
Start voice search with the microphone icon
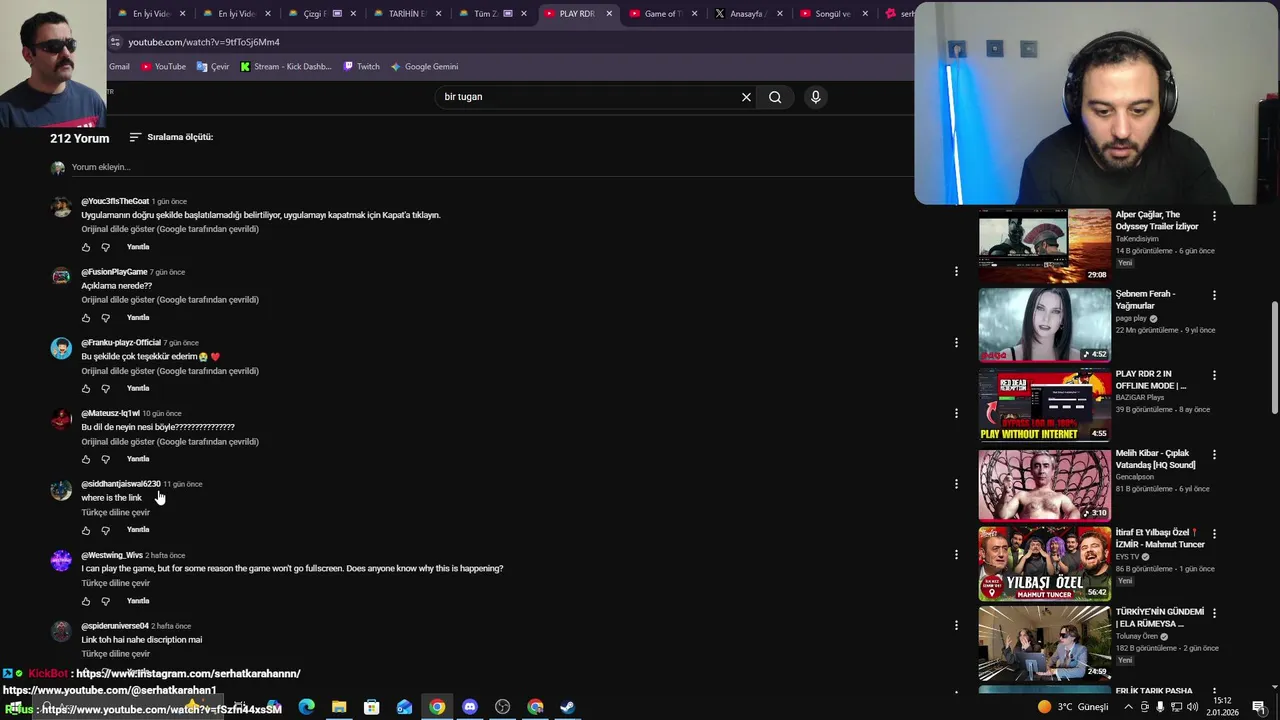click(816, 97)
